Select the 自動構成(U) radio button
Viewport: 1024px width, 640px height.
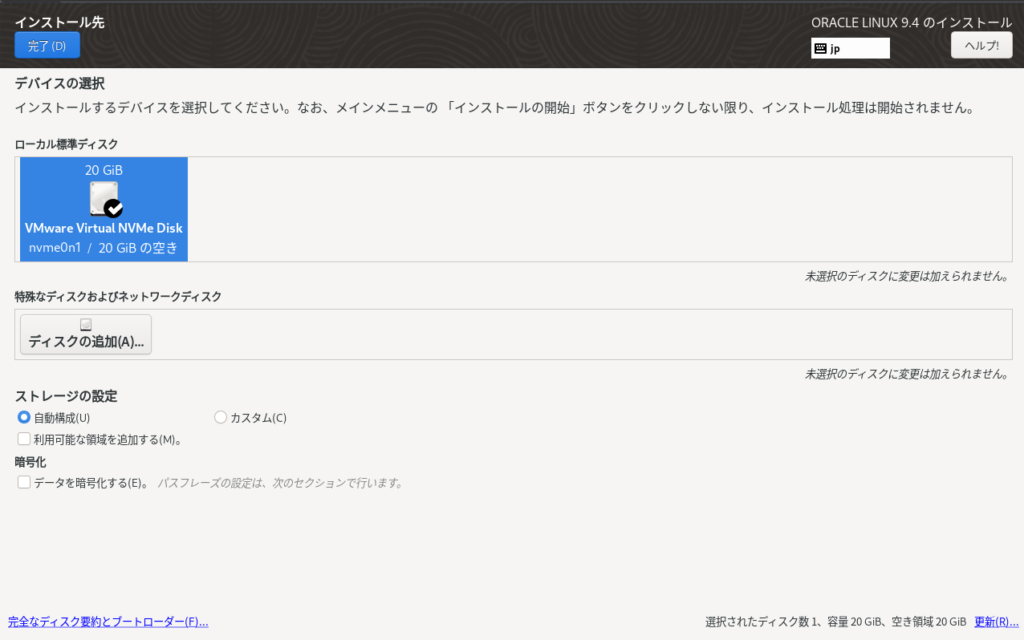coord(24,417)
